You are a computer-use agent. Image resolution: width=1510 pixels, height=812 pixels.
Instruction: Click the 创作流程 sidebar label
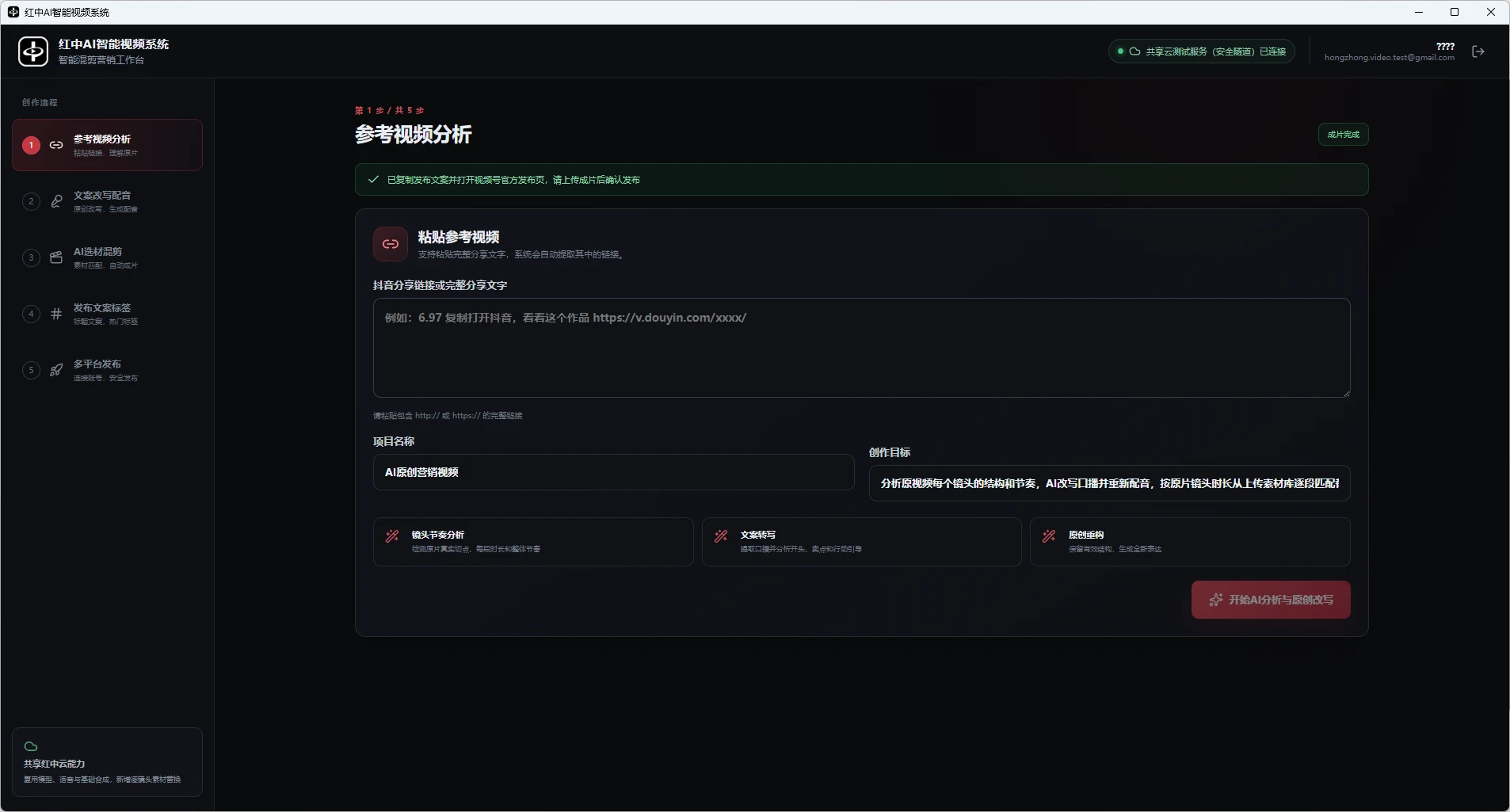(x=40, y=102)
